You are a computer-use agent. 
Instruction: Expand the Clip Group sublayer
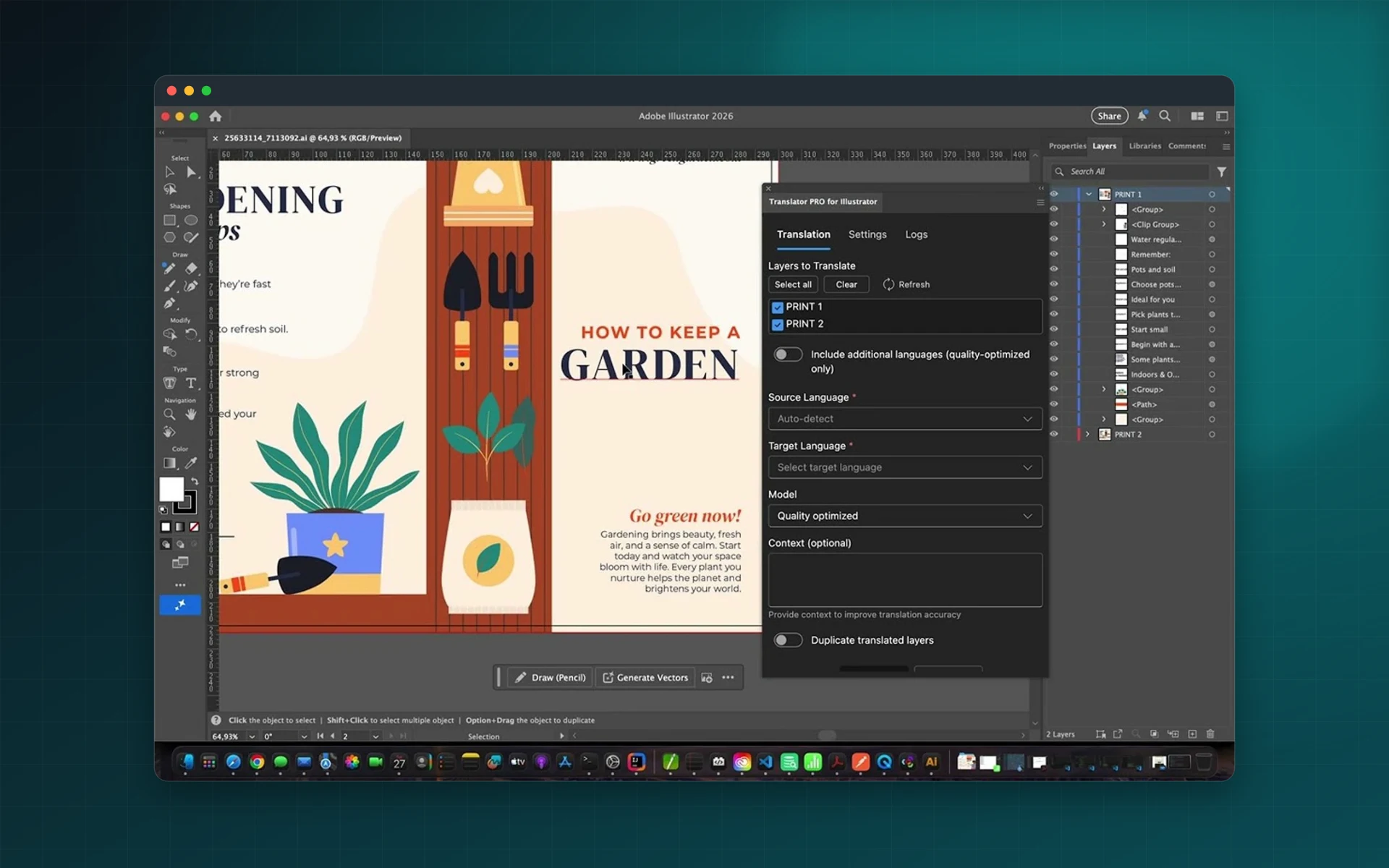(1104, 224)
